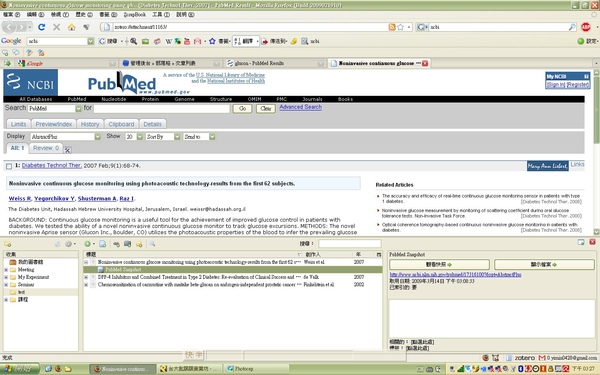Click the Firefox home button
Screen dimensions: 600x375
(71, 27)
